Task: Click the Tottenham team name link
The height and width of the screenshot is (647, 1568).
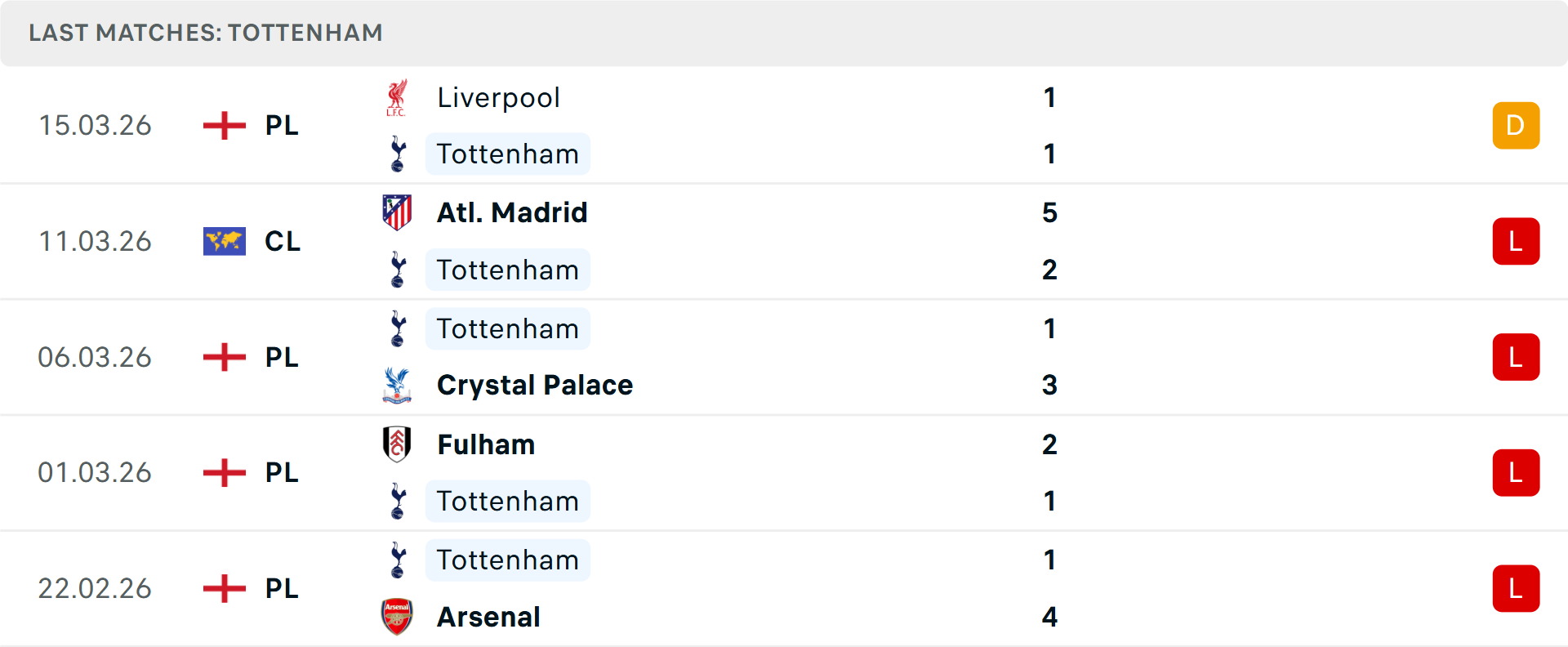Action: (x=508, y=154)
